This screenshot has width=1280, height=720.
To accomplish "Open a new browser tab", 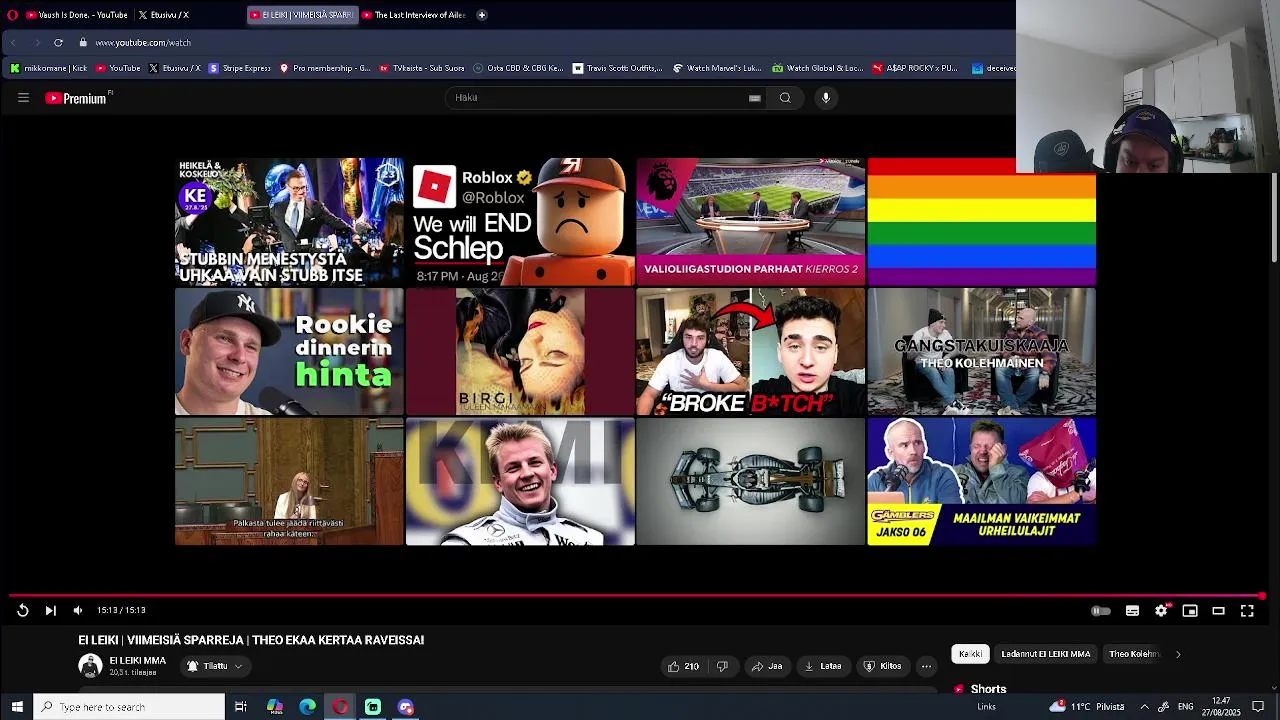I will coord(482,15).
